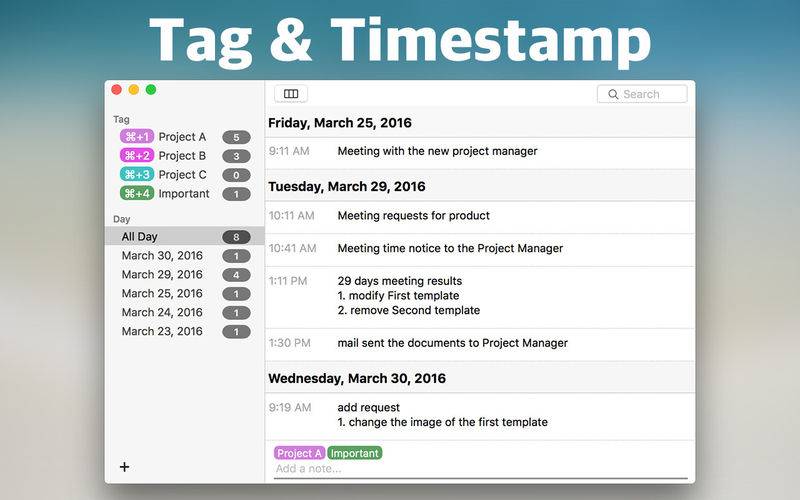Select the ⌘+2 Project B tag badge
This screenshot has width=800, height=500.
click(x=137, y=156)
